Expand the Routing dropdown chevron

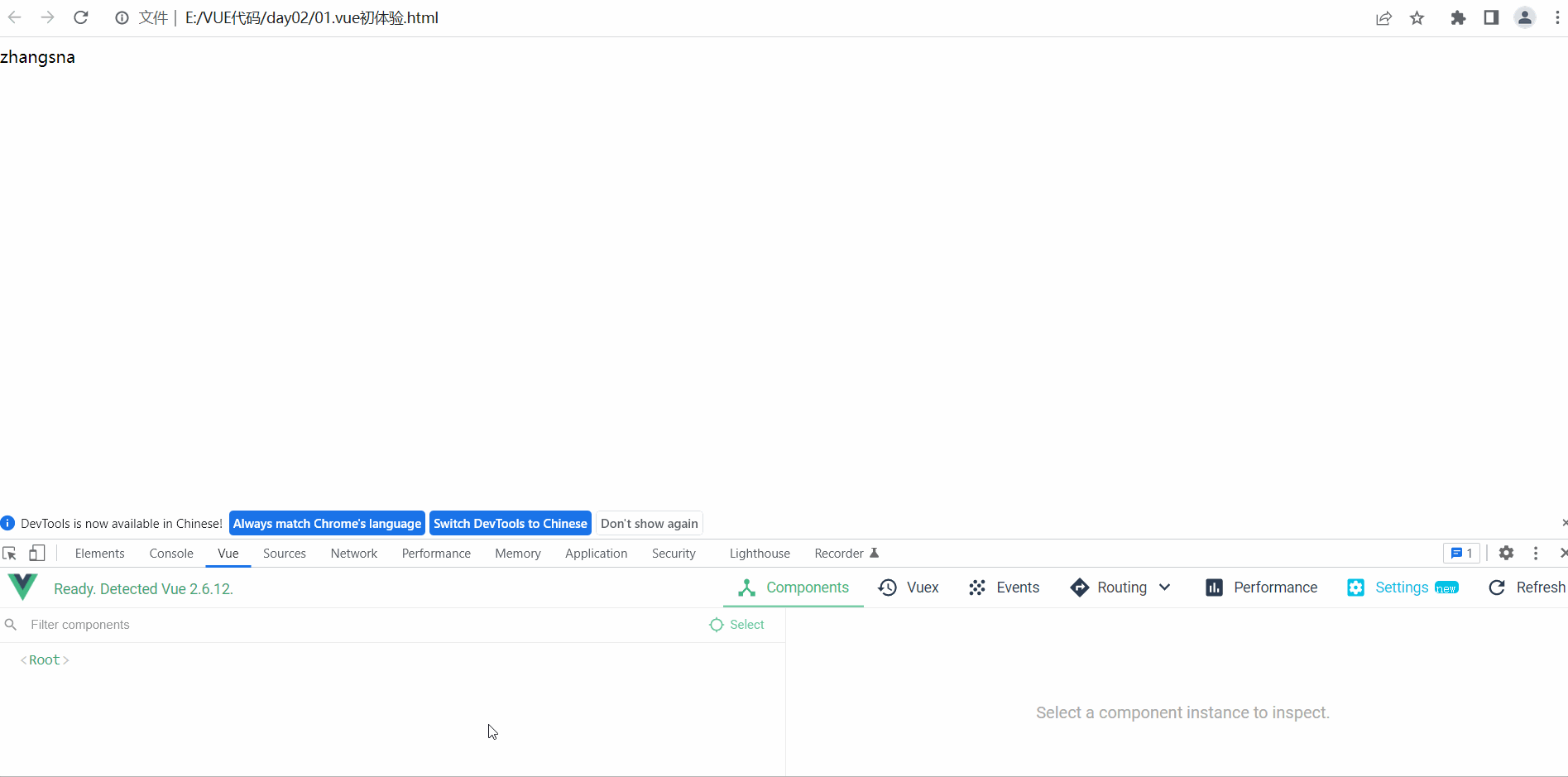click(x=1164, y=588)
